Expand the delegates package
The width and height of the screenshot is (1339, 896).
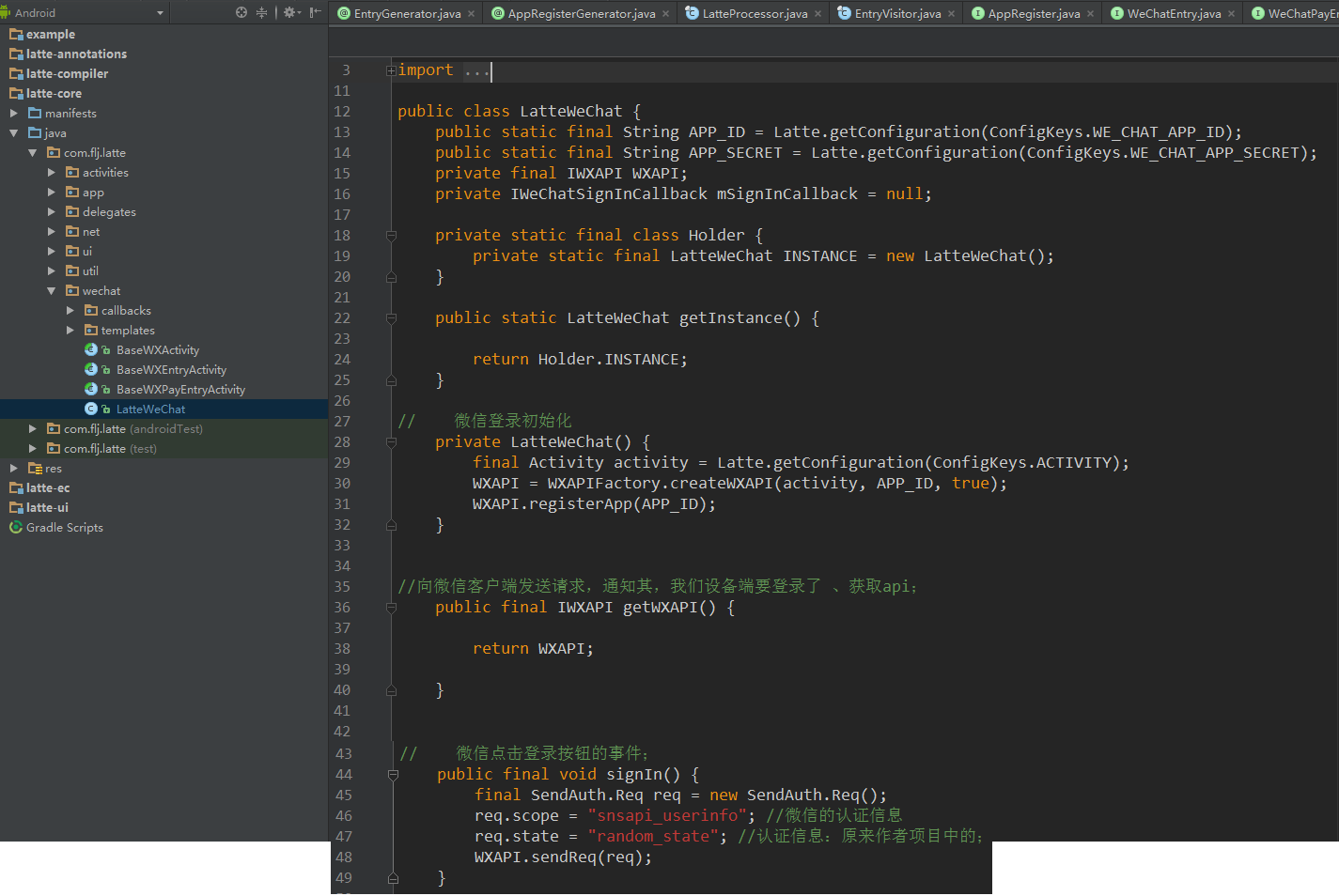(52, 211)
